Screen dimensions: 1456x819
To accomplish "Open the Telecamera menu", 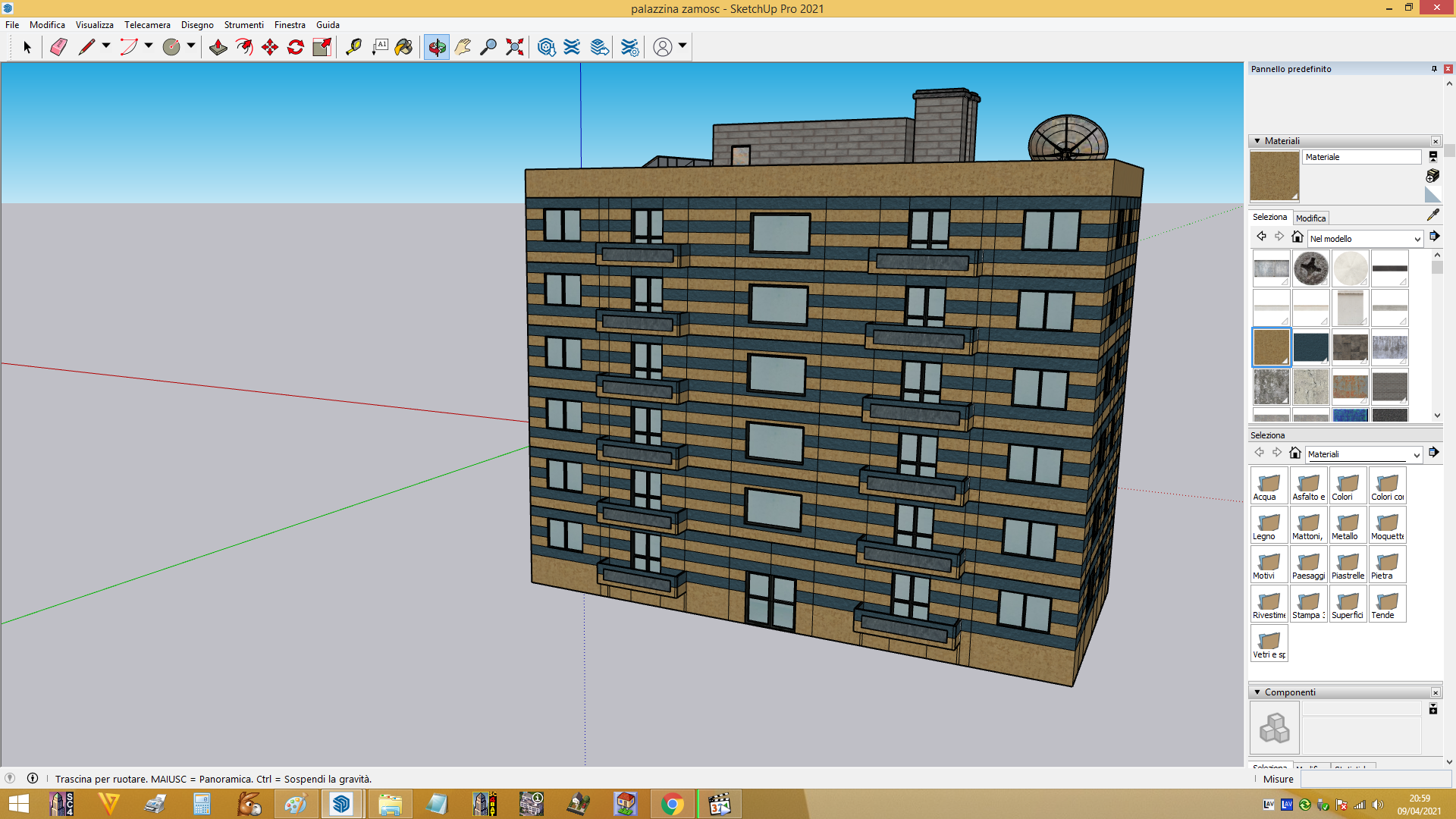I will (147, 25).
